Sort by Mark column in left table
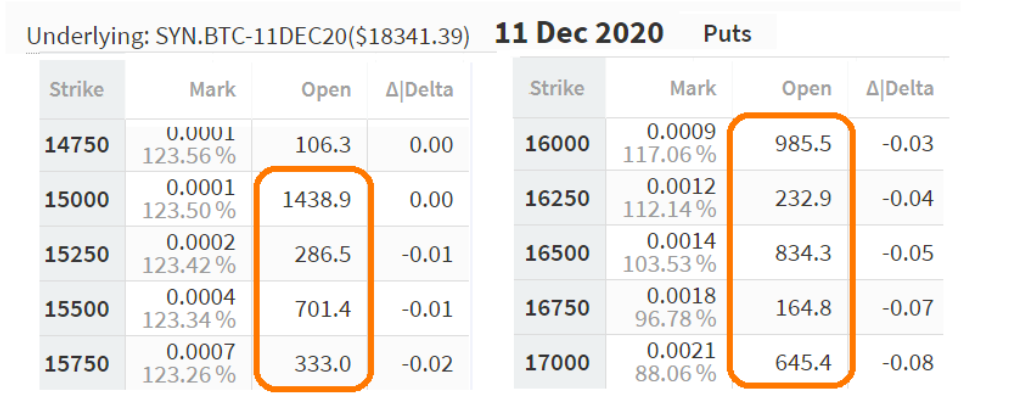The image size is (1018, 405). [213, 90]
